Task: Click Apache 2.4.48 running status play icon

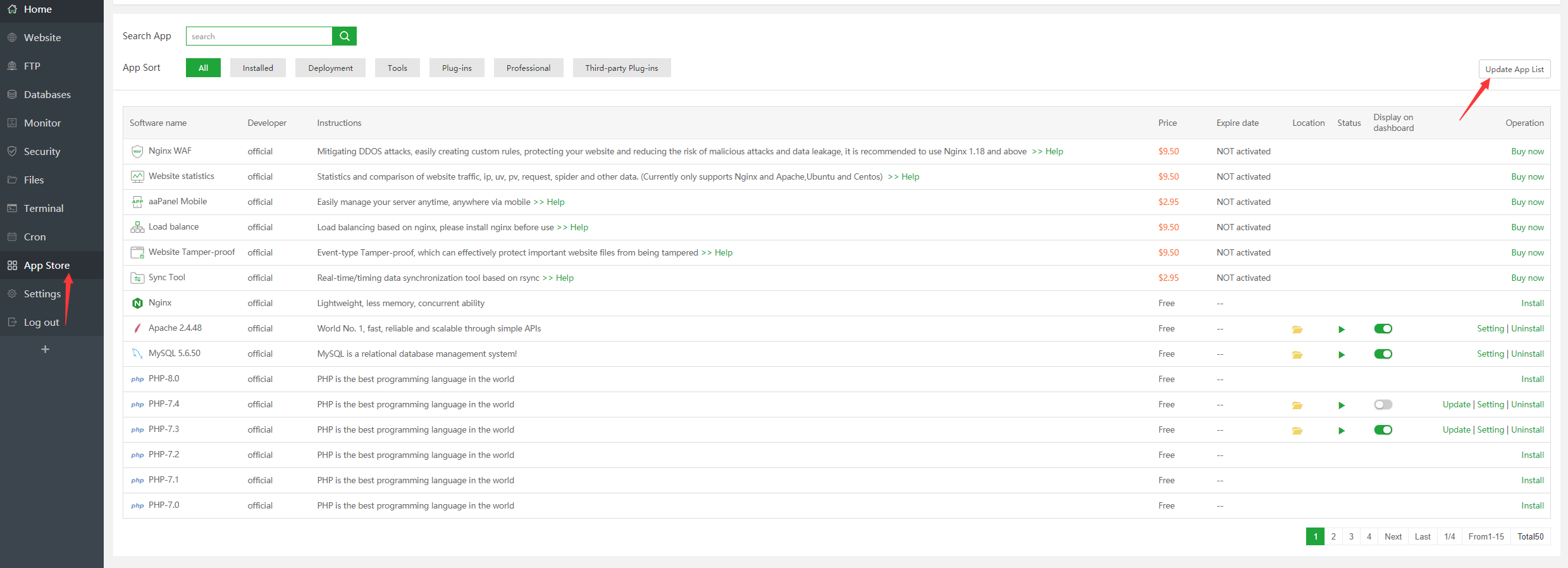Action: point(1342,329)
